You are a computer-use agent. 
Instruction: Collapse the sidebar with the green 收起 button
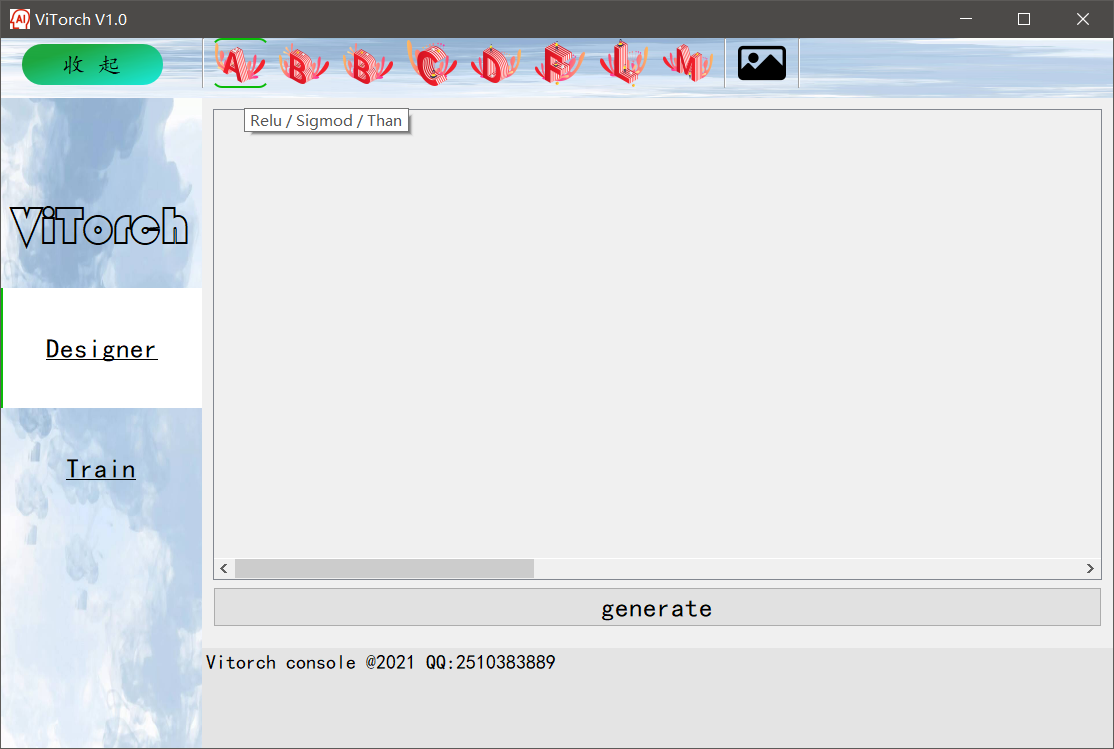tap(92, 65)
